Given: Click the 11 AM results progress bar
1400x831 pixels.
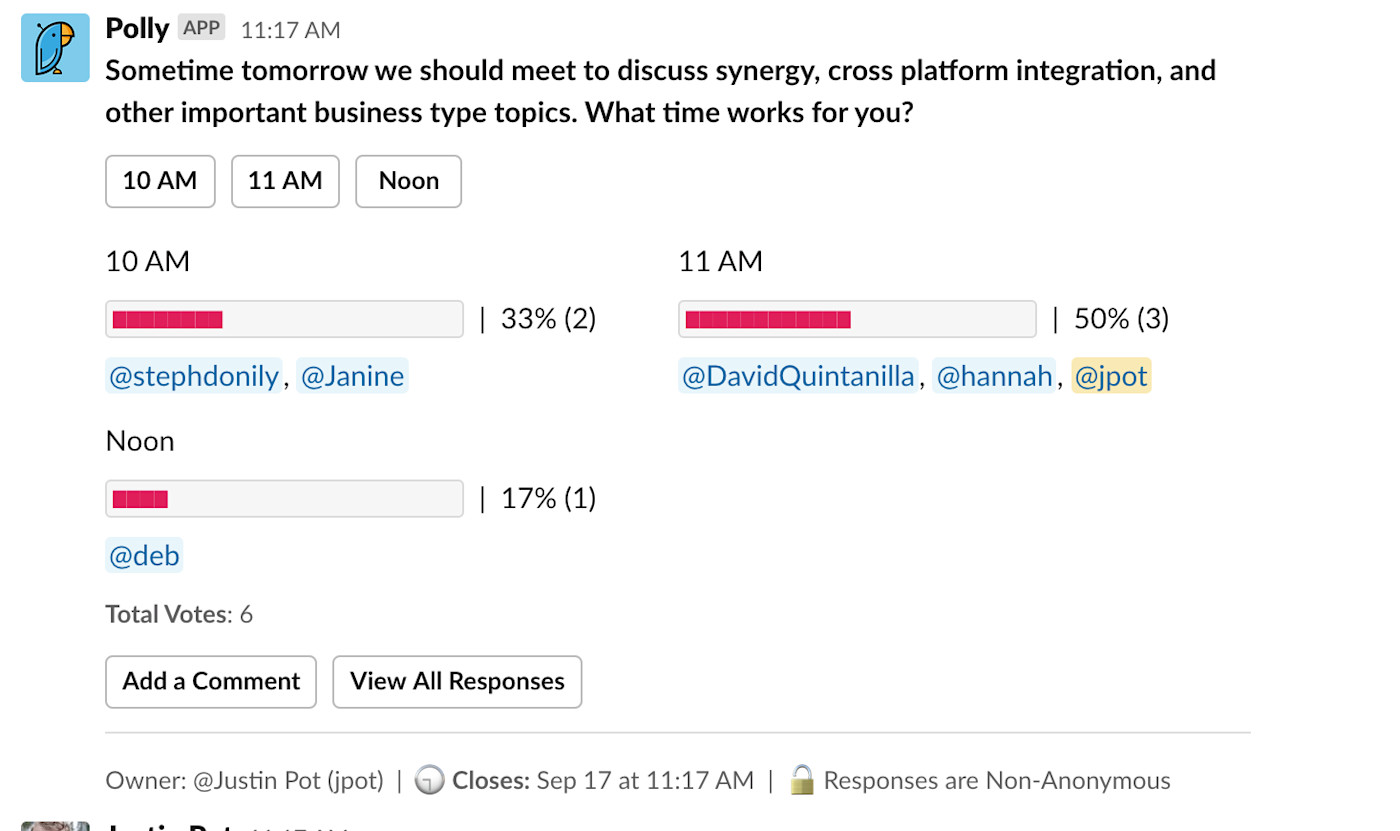Looking at the screenshot, I should click(857, 319).
